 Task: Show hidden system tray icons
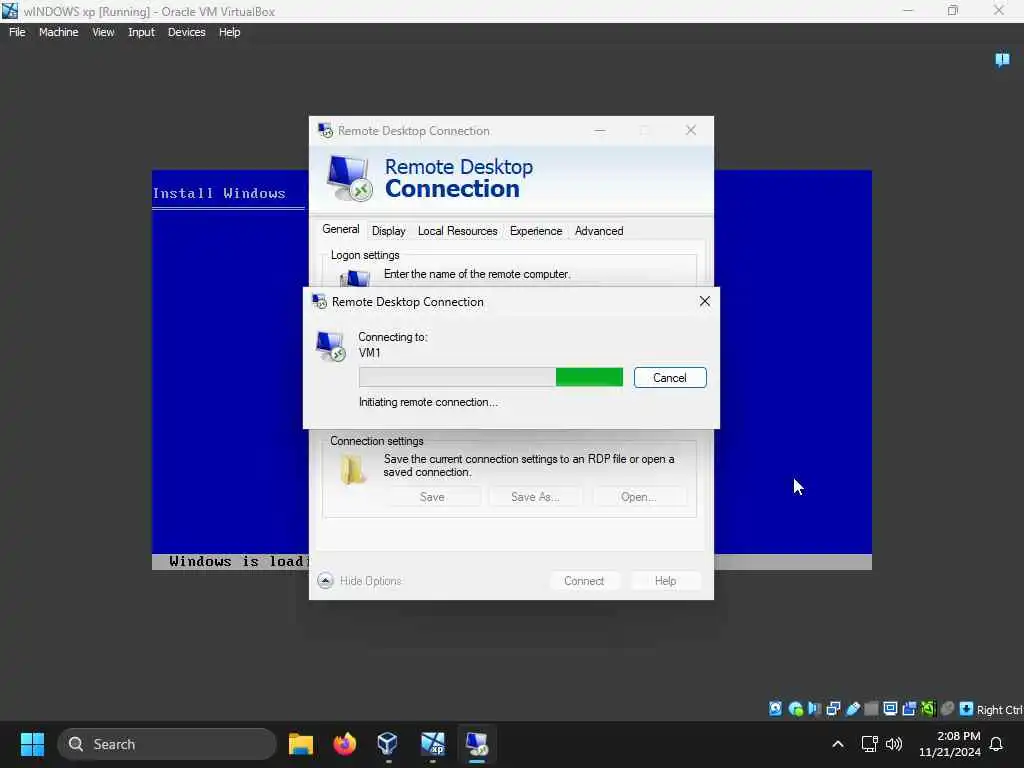[x=837, y=744]
